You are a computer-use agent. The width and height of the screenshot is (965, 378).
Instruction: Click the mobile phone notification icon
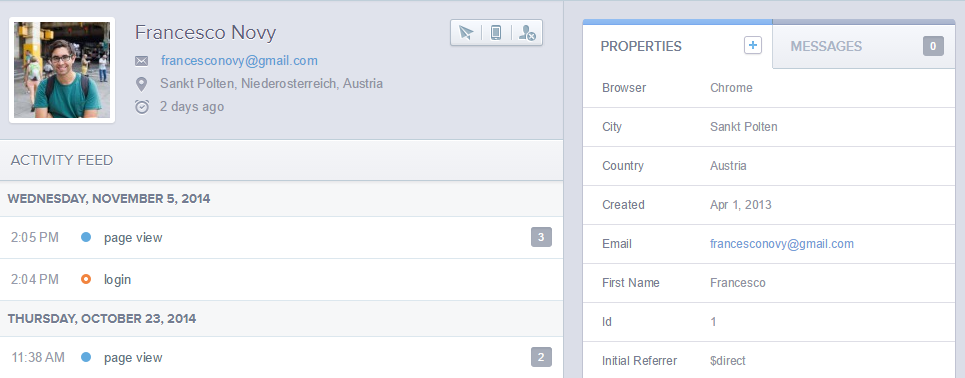496,33
